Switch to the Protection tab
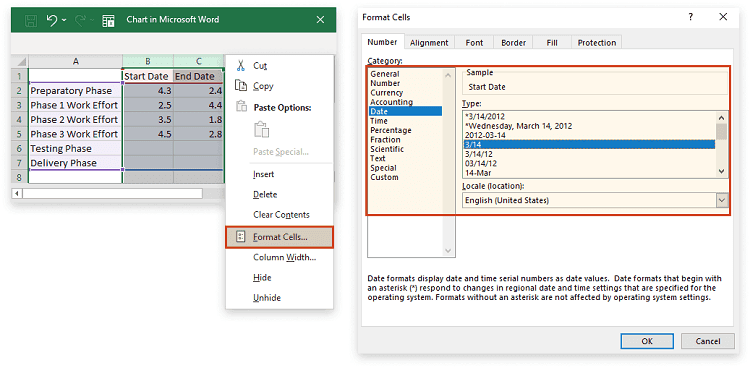The width and height of the screenshot is (750, 368). click(x=596, y=43)
